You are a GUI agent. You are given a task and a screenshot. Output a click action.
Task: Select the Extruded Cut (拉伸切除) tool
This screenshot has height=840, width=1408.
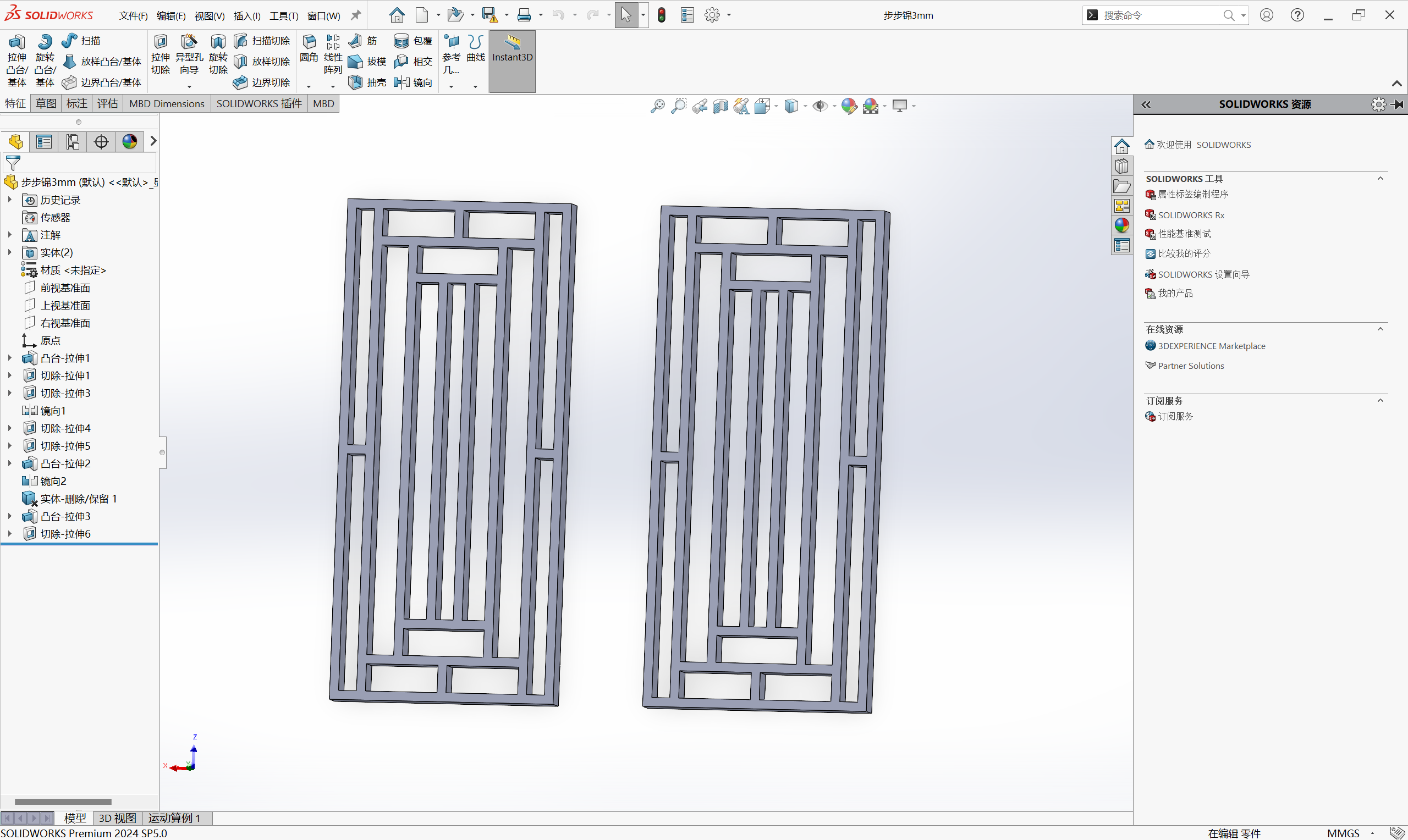tap(160, 55)
